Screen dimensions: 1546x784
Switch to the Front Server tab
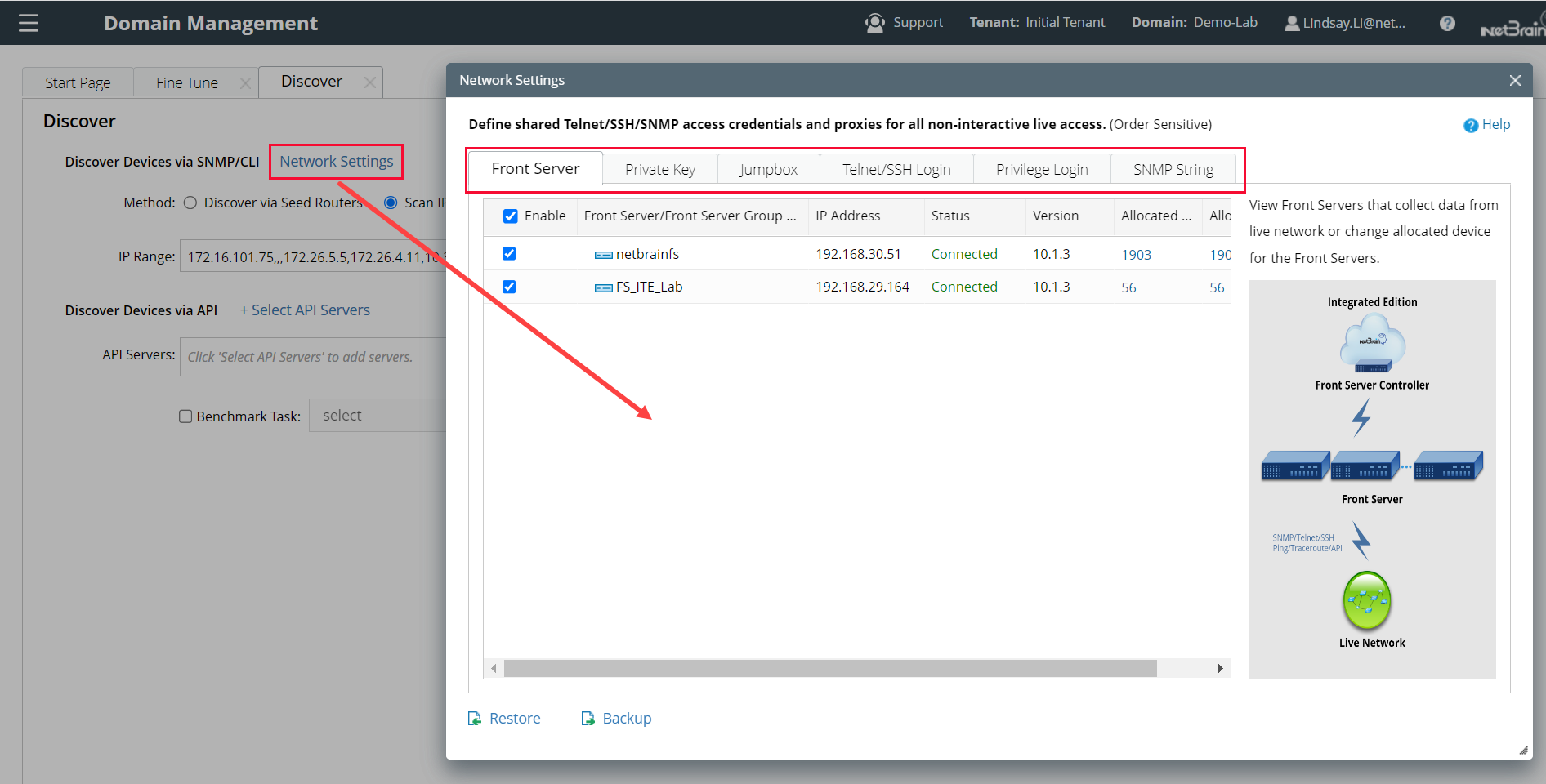(535, 169)
